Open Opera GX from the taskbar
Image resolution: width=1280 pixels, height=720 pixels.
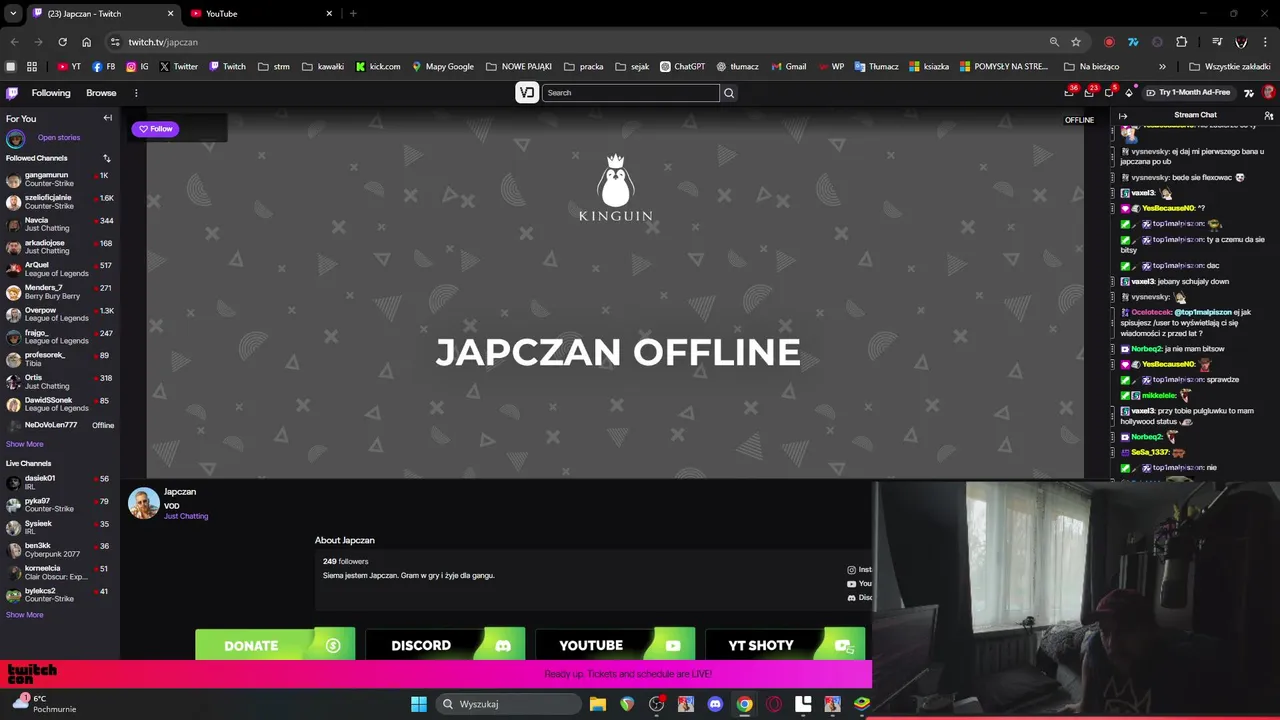click(x=774, y=704)
